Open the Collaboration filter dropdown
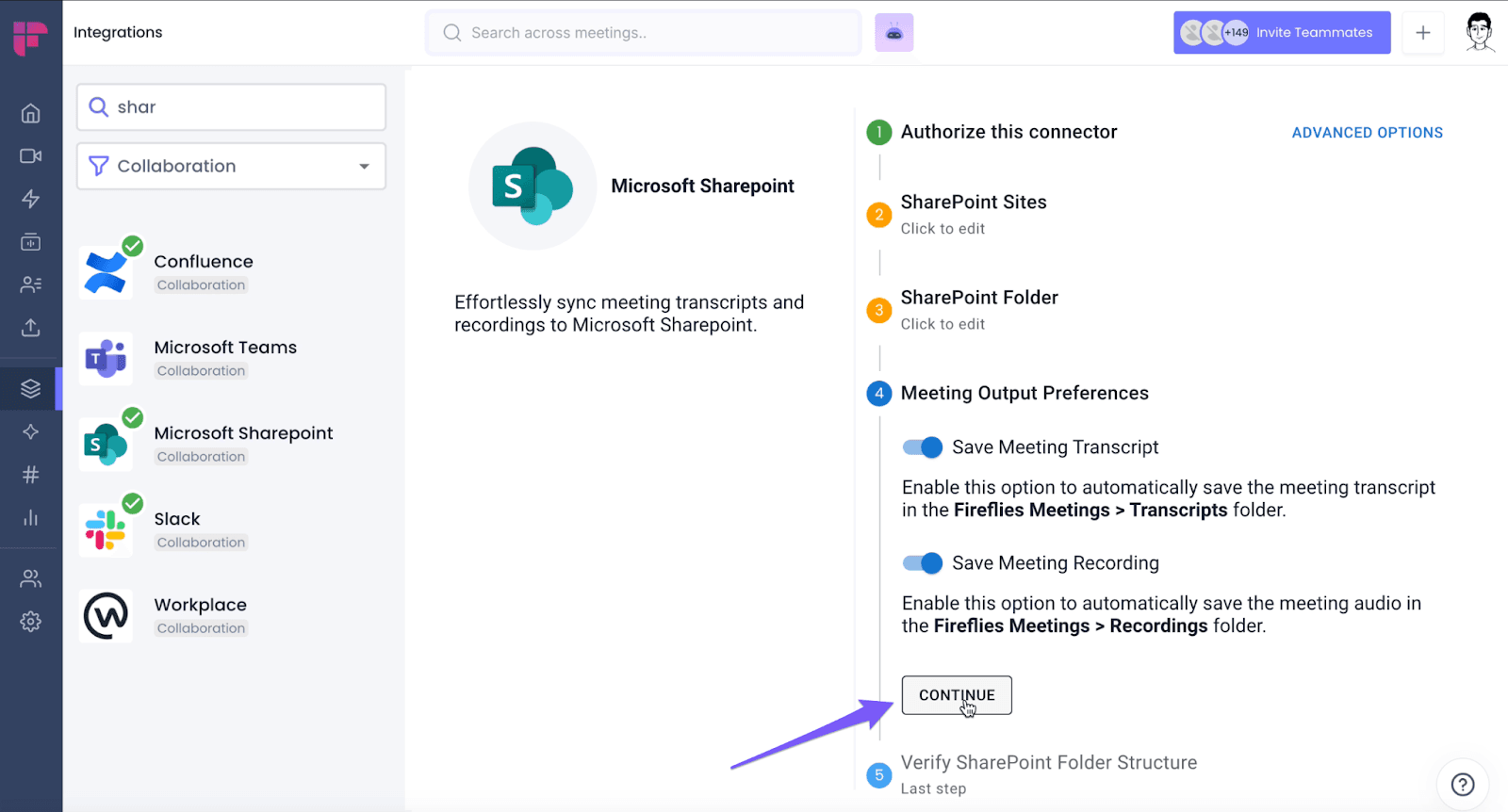1508x812 pixels. tap(231, 166)
